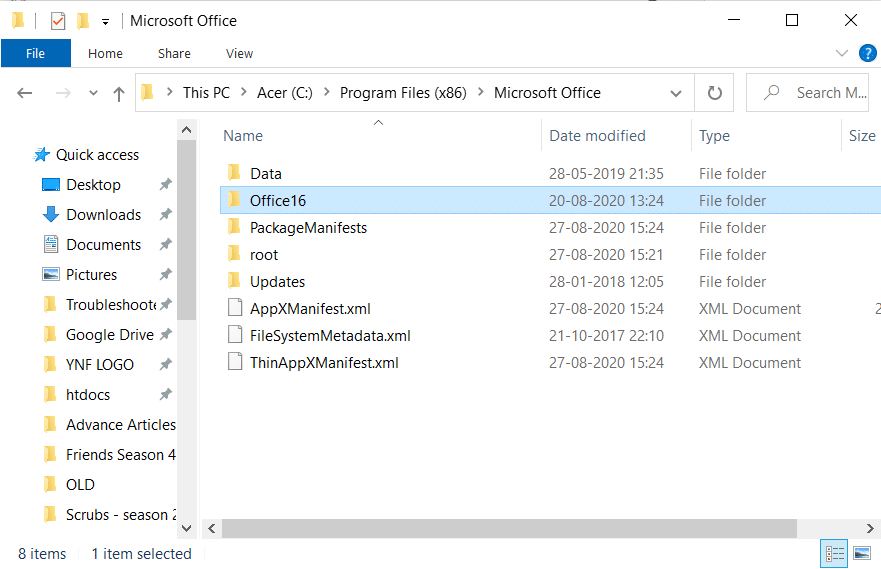Click This PC in the address bar
This screenshot has height=569, width=881.
pyautogui.click(x=206, y=93)
